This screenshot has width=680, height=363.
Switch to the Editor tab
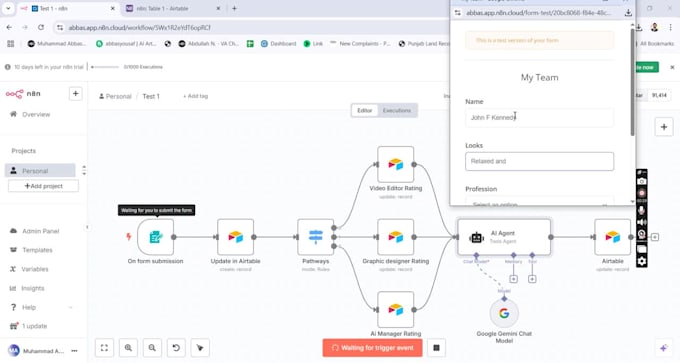coord(364,111)
